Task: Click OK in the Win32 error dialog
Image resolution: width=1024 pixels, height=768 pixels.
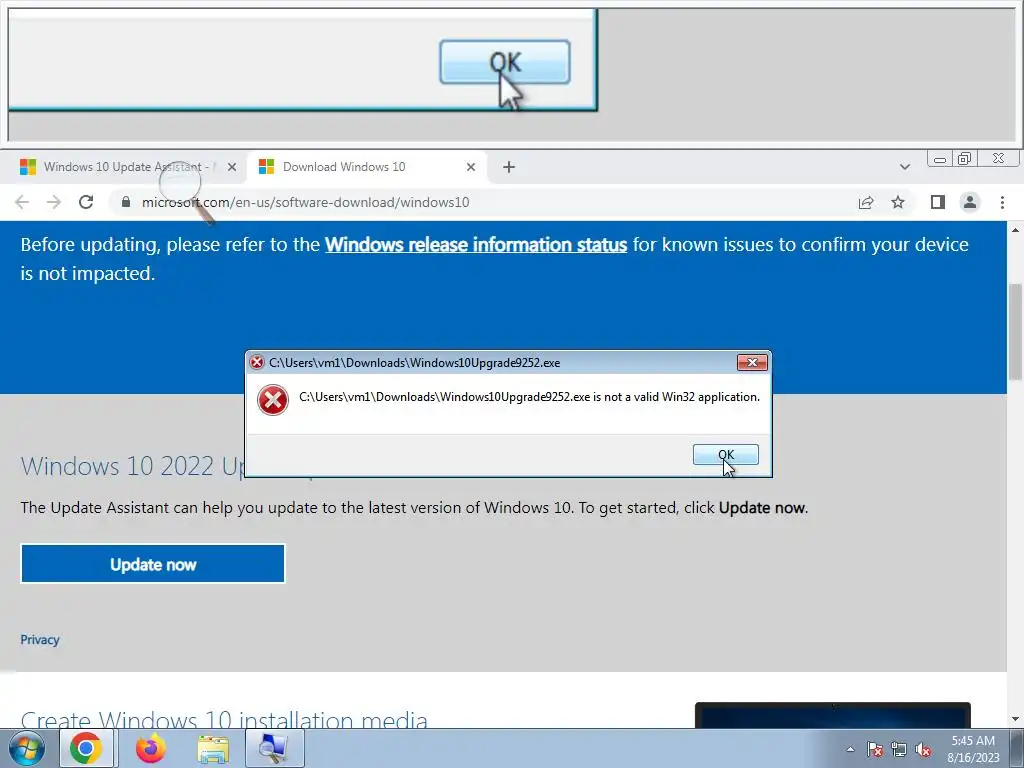Action: [x=726, y=455]
